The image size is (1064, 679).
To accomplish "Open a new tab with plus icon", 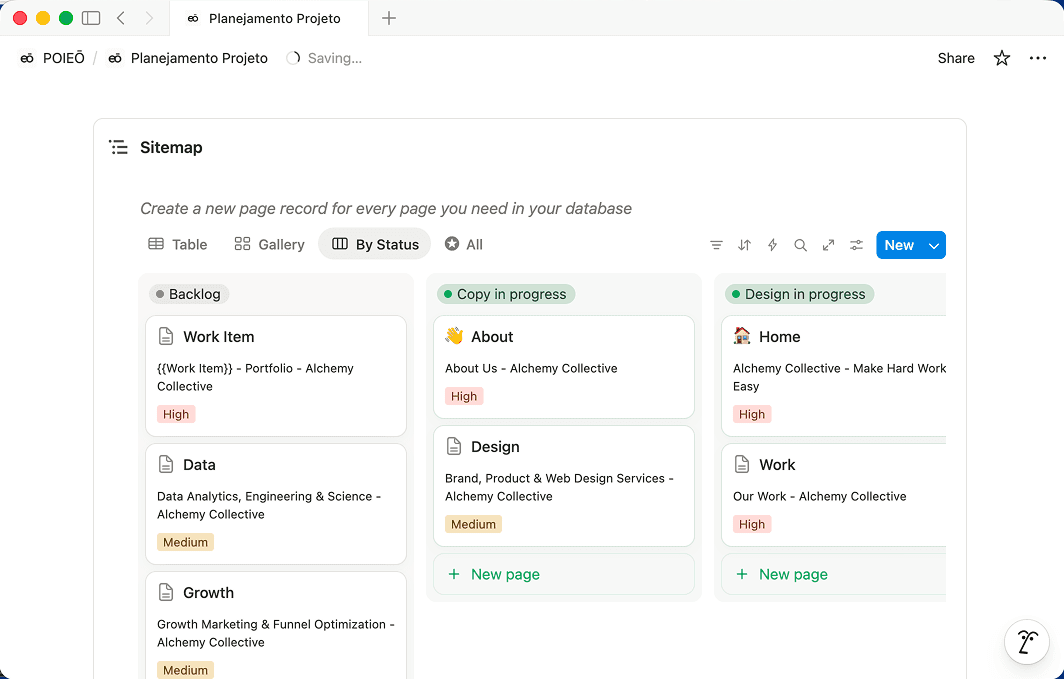I will 389,18.
